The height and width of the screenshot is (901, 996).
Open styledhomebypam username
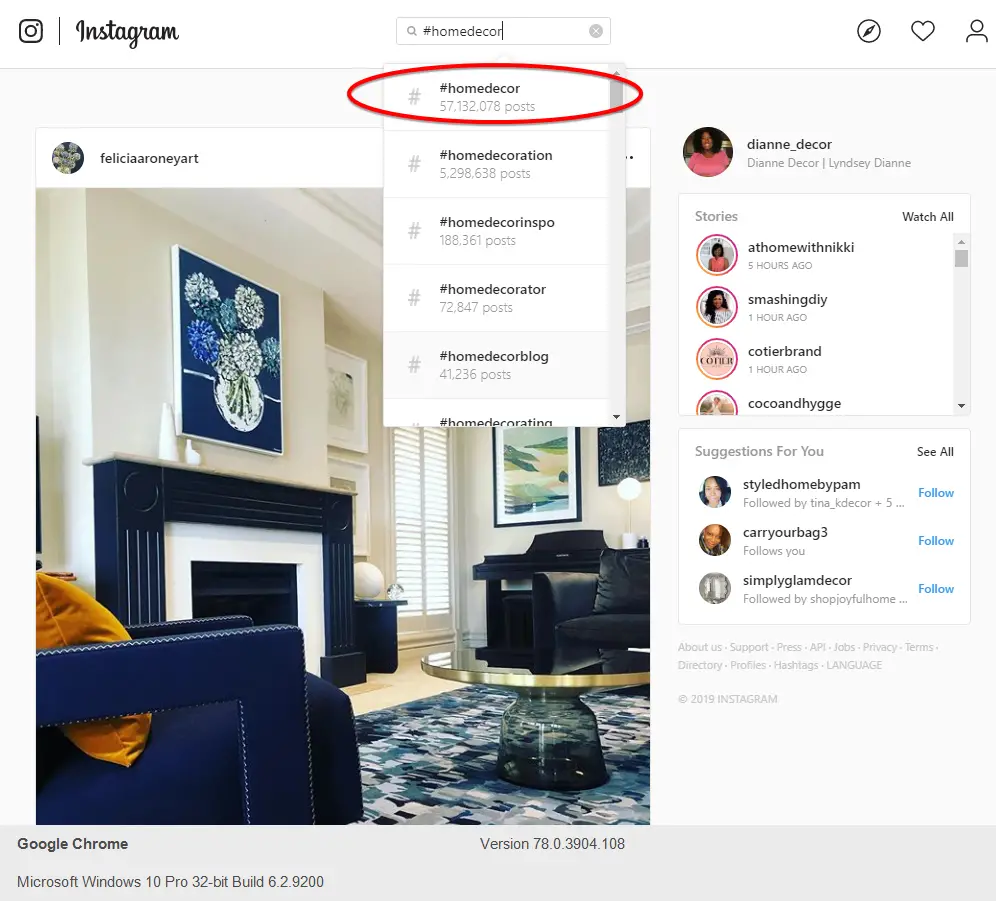point(802,484)
